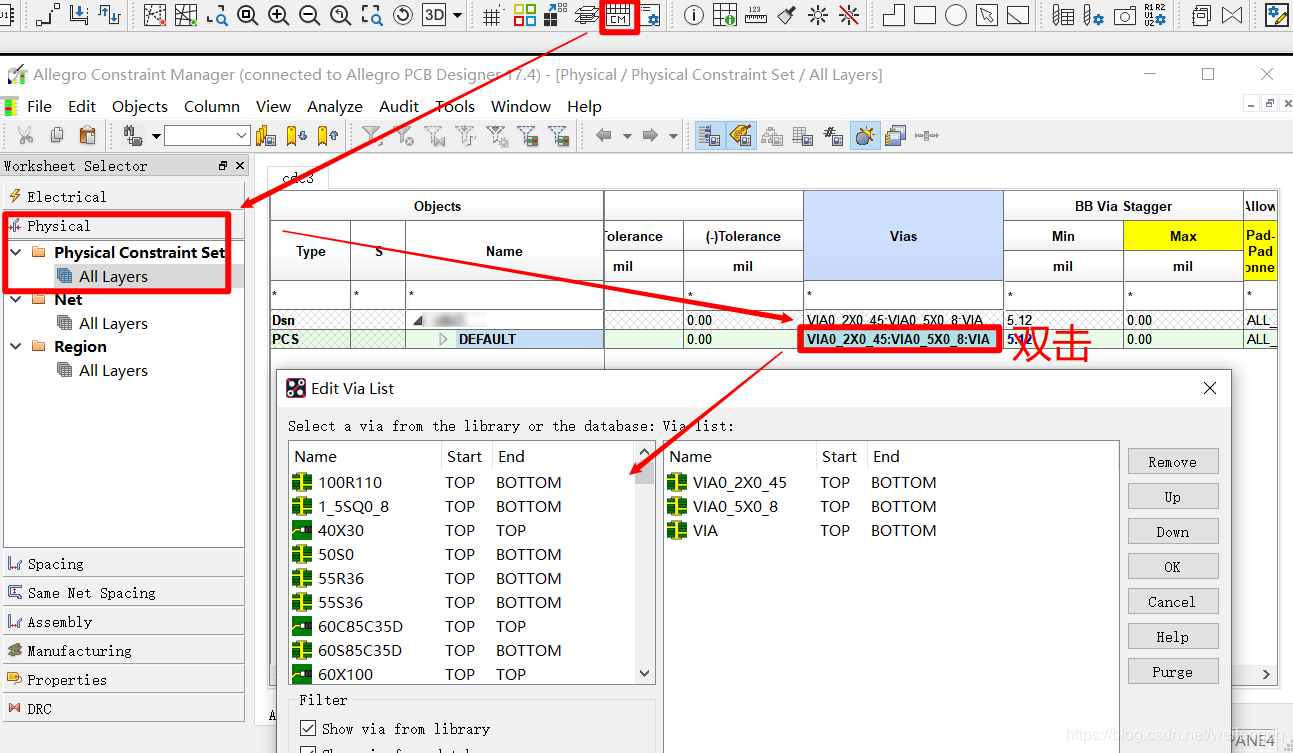This screenshot has width=1293, height=753.
Task: Click the Purge button
Action: coord(1173,672)
